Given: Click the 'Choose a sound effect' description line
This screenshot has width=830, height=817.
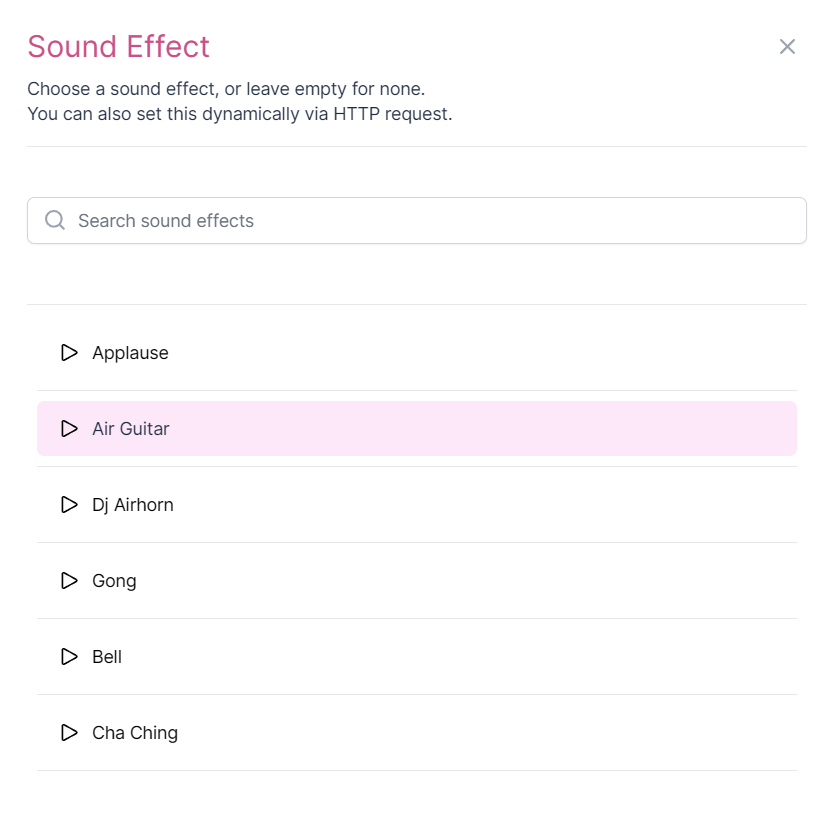Looking at the screenshot, I should [x=225, y=89].
